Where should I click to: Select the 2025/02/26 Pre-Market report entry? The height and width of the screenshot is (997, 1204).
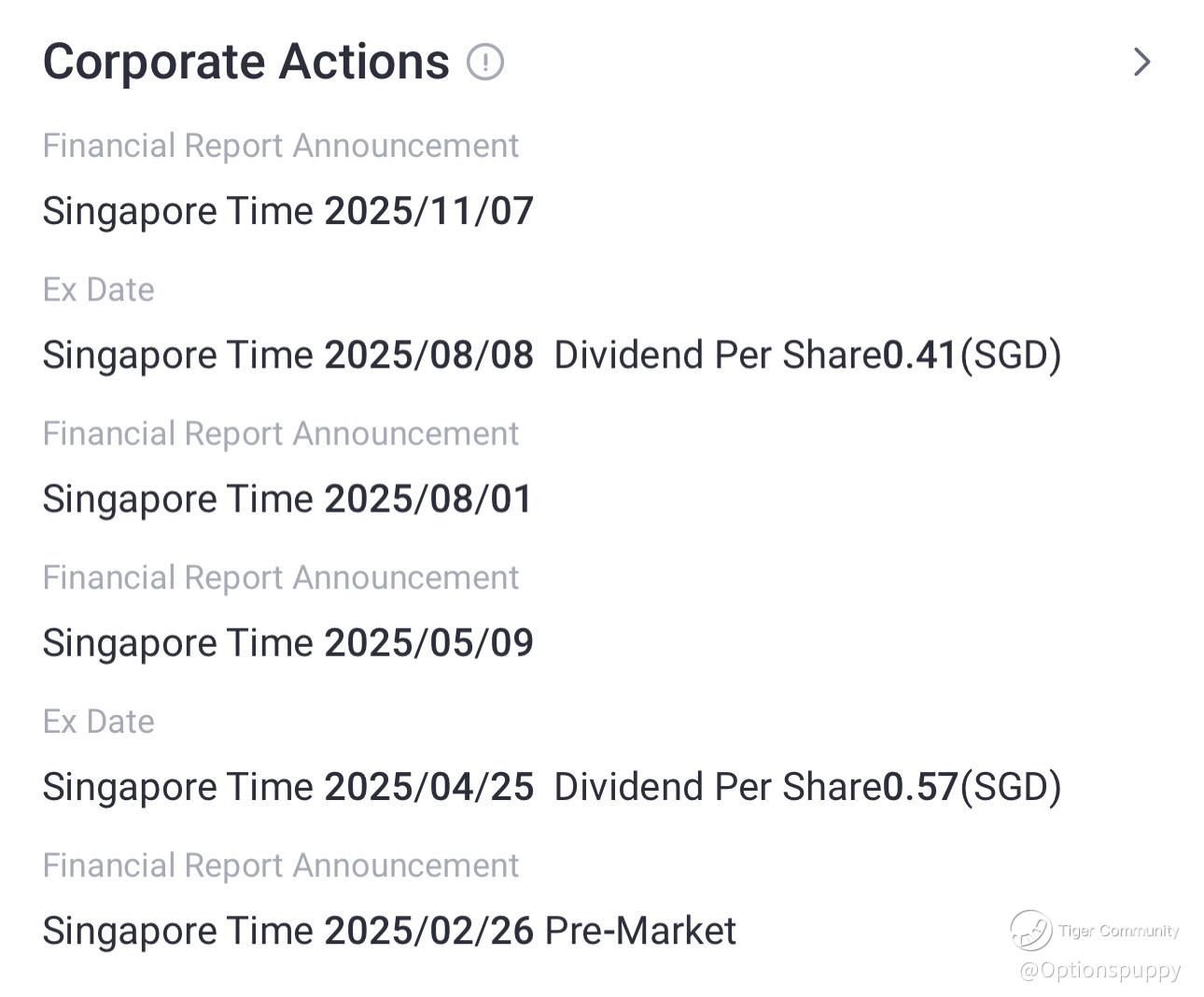pyautogui.click(x=388, y=930)
